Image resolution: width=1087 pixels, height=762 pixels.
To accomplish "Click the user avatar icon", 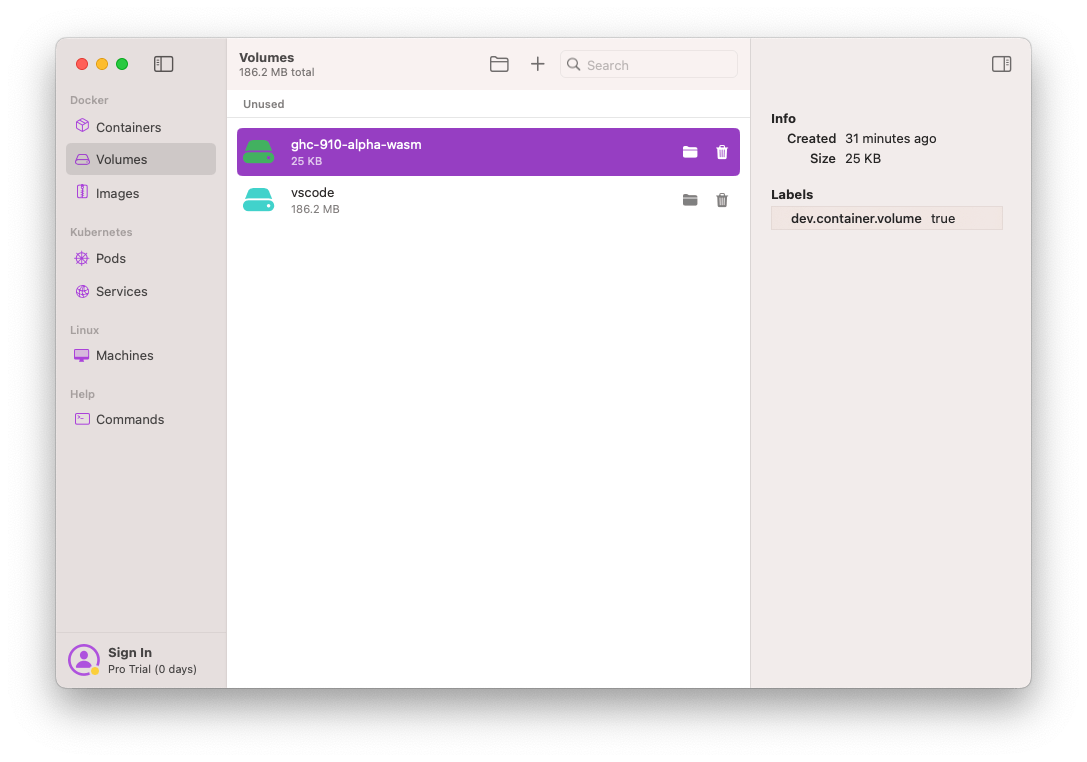I will click(x=84, y=661).
